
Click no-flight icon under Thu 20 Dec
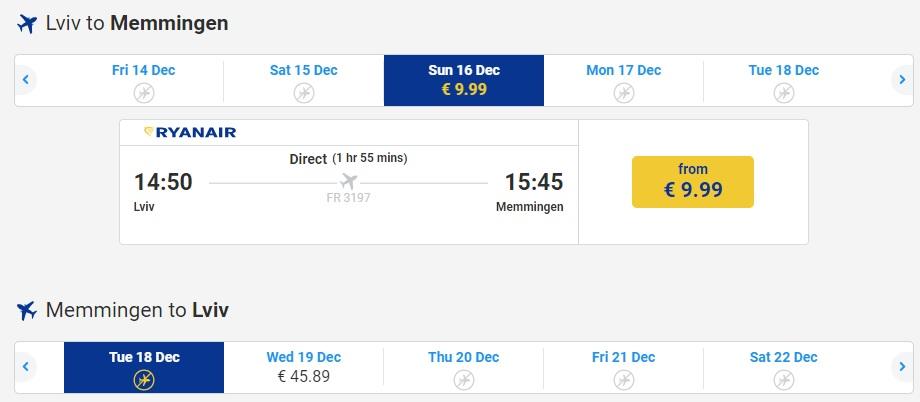pyautogui.click(x=464, y=380)
